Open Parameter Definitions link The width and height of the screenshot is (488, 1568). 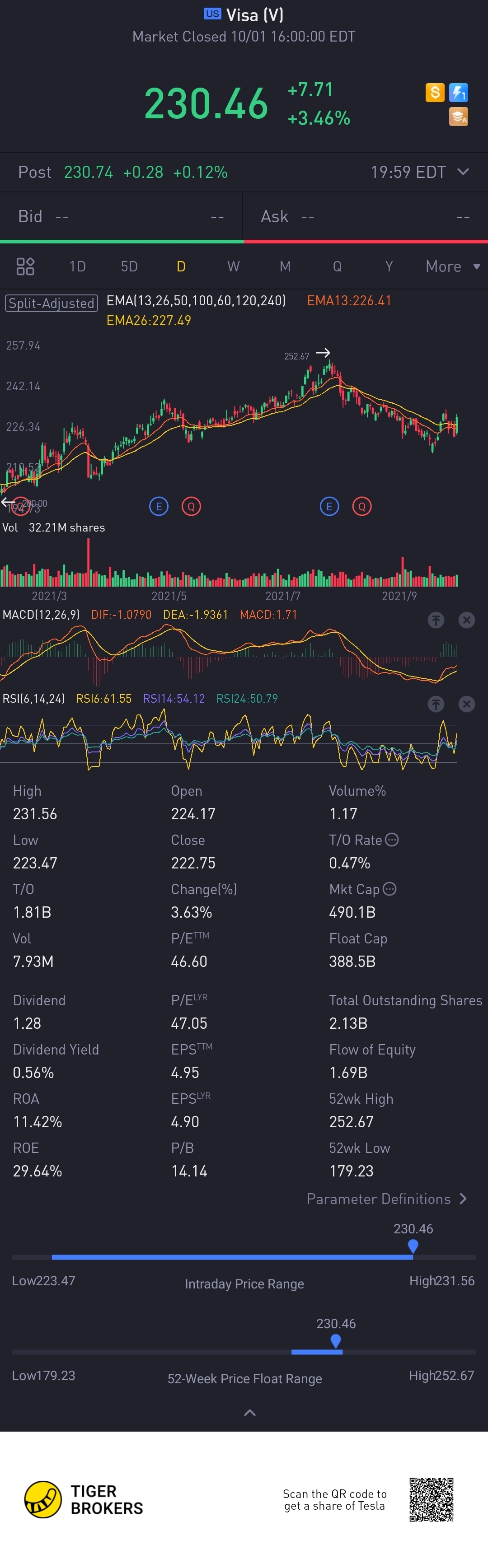[x=387, y=1199]
